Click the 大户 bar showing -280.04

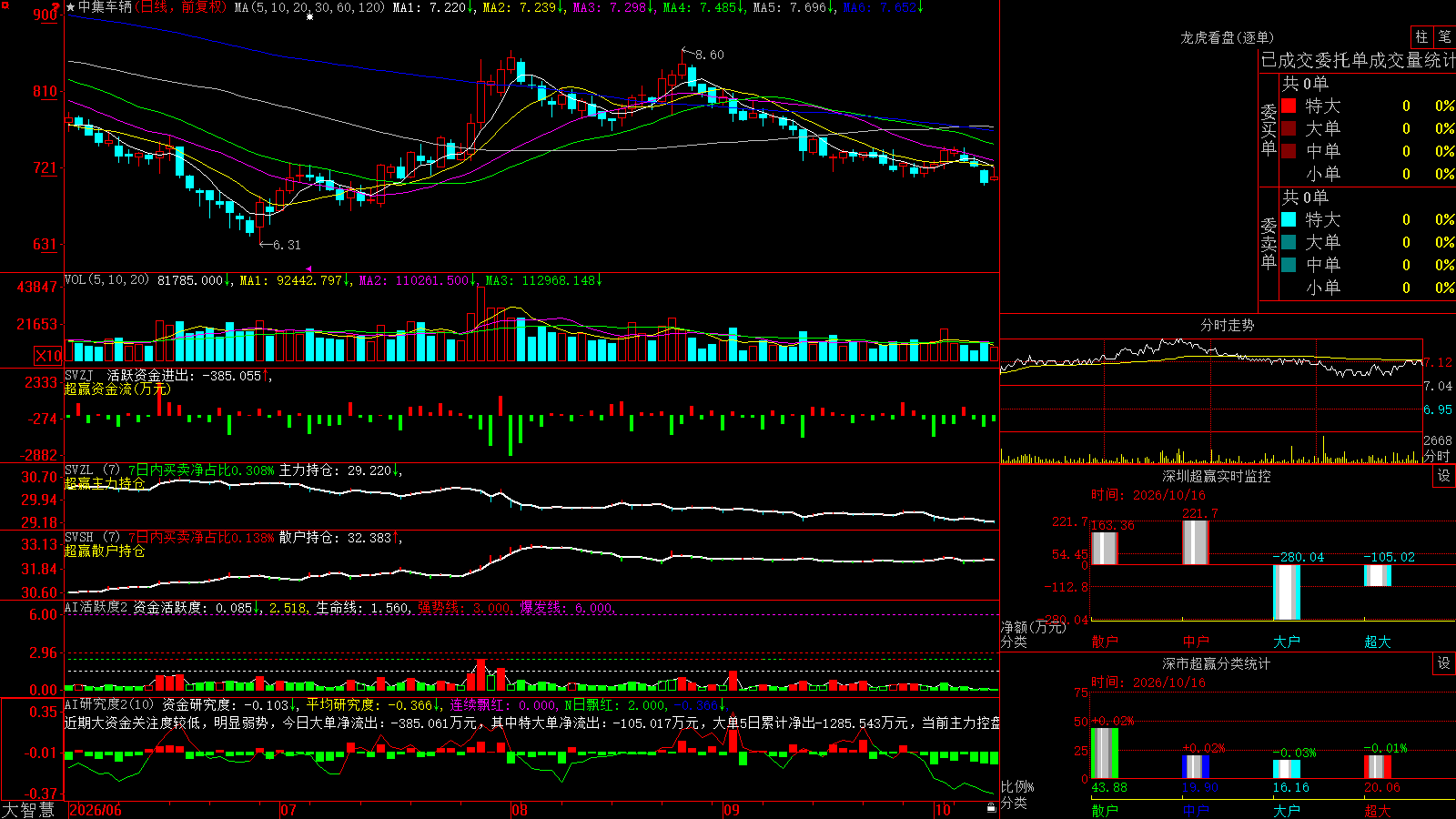pyautogui.click(x=1287, y=592)
